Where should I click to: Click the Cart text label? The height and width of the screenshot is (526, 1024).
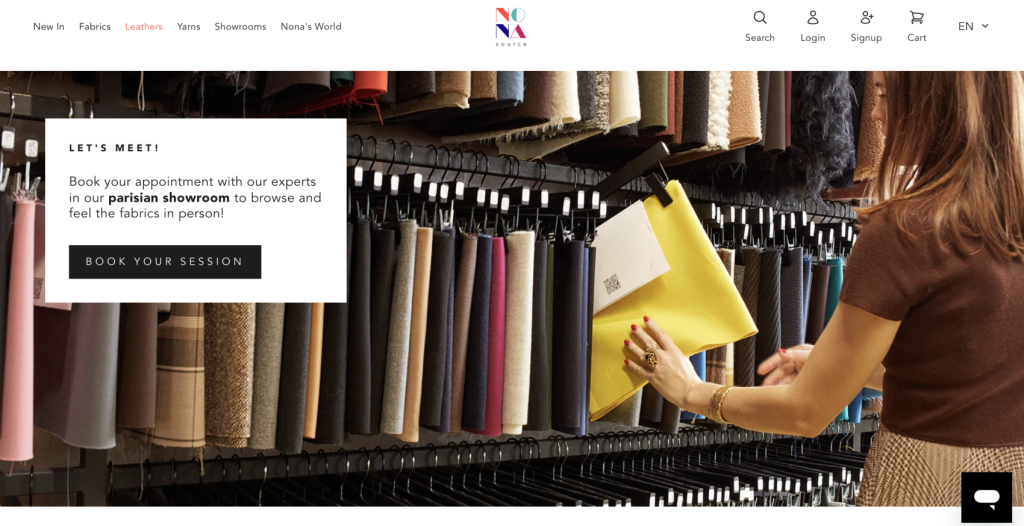tap(916, 38)
